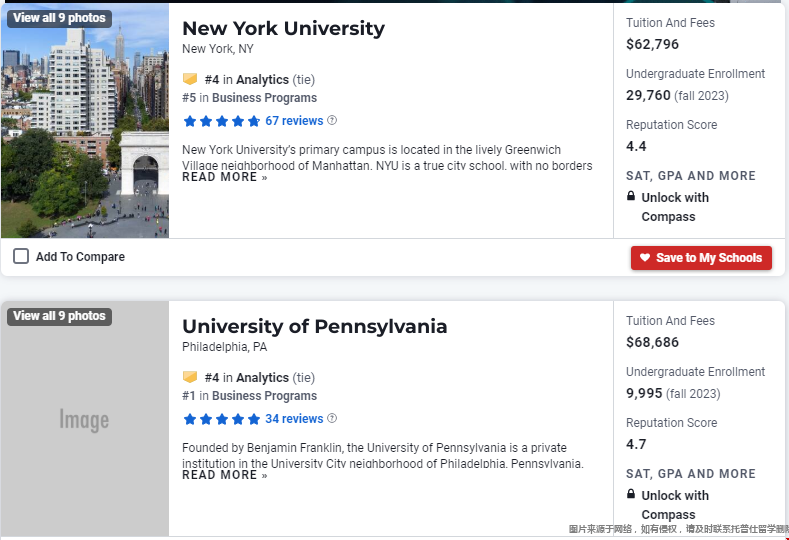Click the lock icon in the NYU card
Viewport: 789px width, 540px height.
[x=631, y=196]
